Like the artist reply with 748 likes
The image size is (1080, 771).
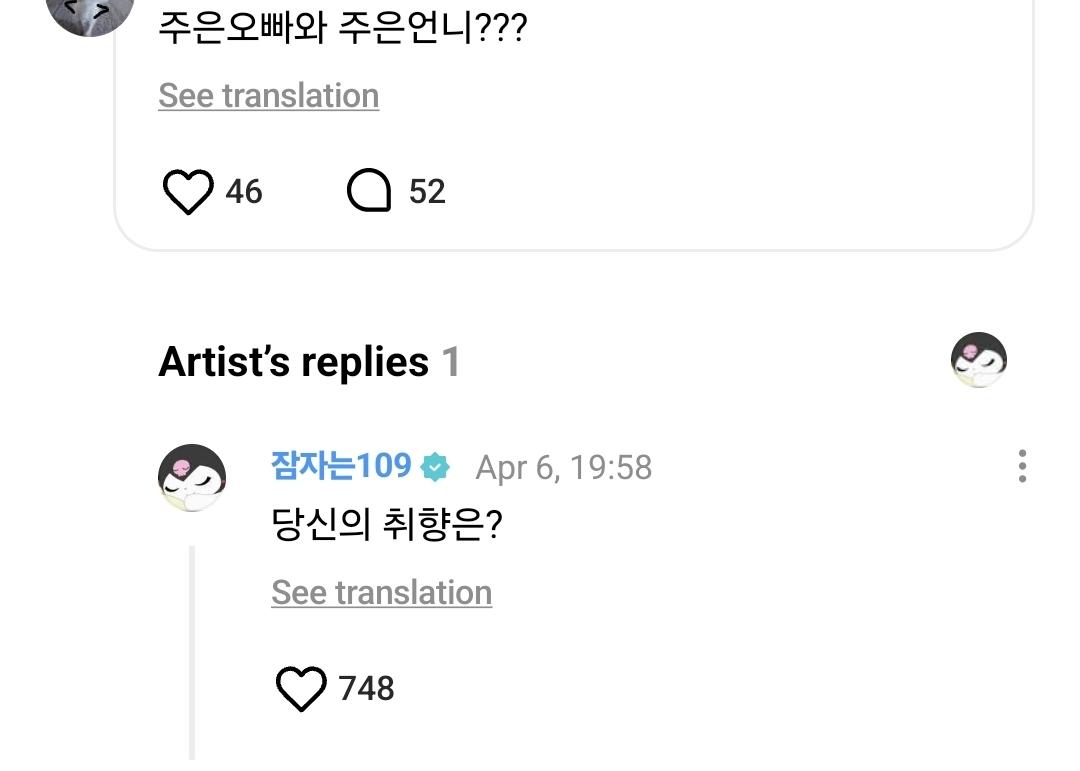(x=301, y=688)
